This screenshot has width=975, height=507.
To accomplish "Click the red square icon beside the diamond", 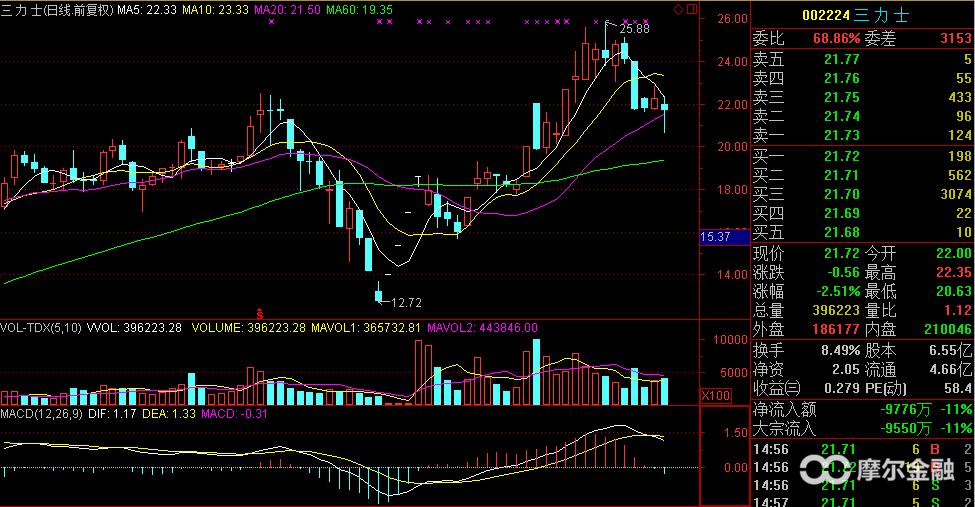I will 690,9.
